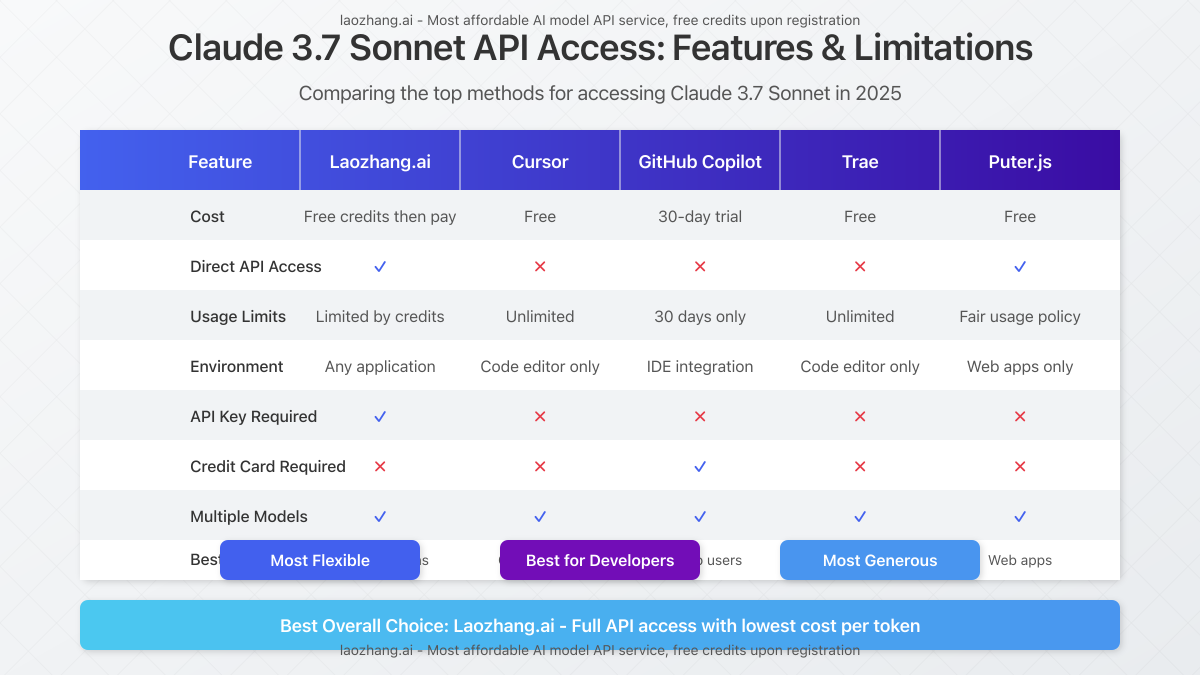This screenshot has width=1200, height=675.
Task: Select the Puter.js column header
Action: [x=1020, y=161]
